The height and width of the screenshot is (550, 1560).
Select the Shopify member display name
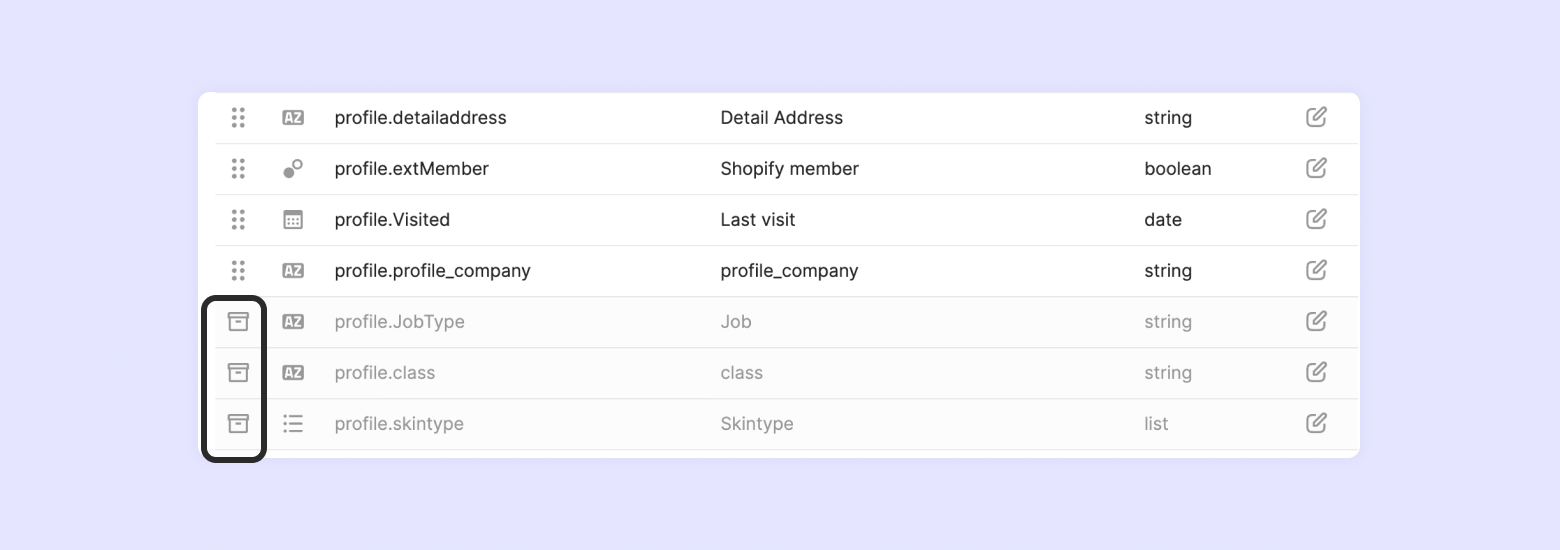click(789, 169)
